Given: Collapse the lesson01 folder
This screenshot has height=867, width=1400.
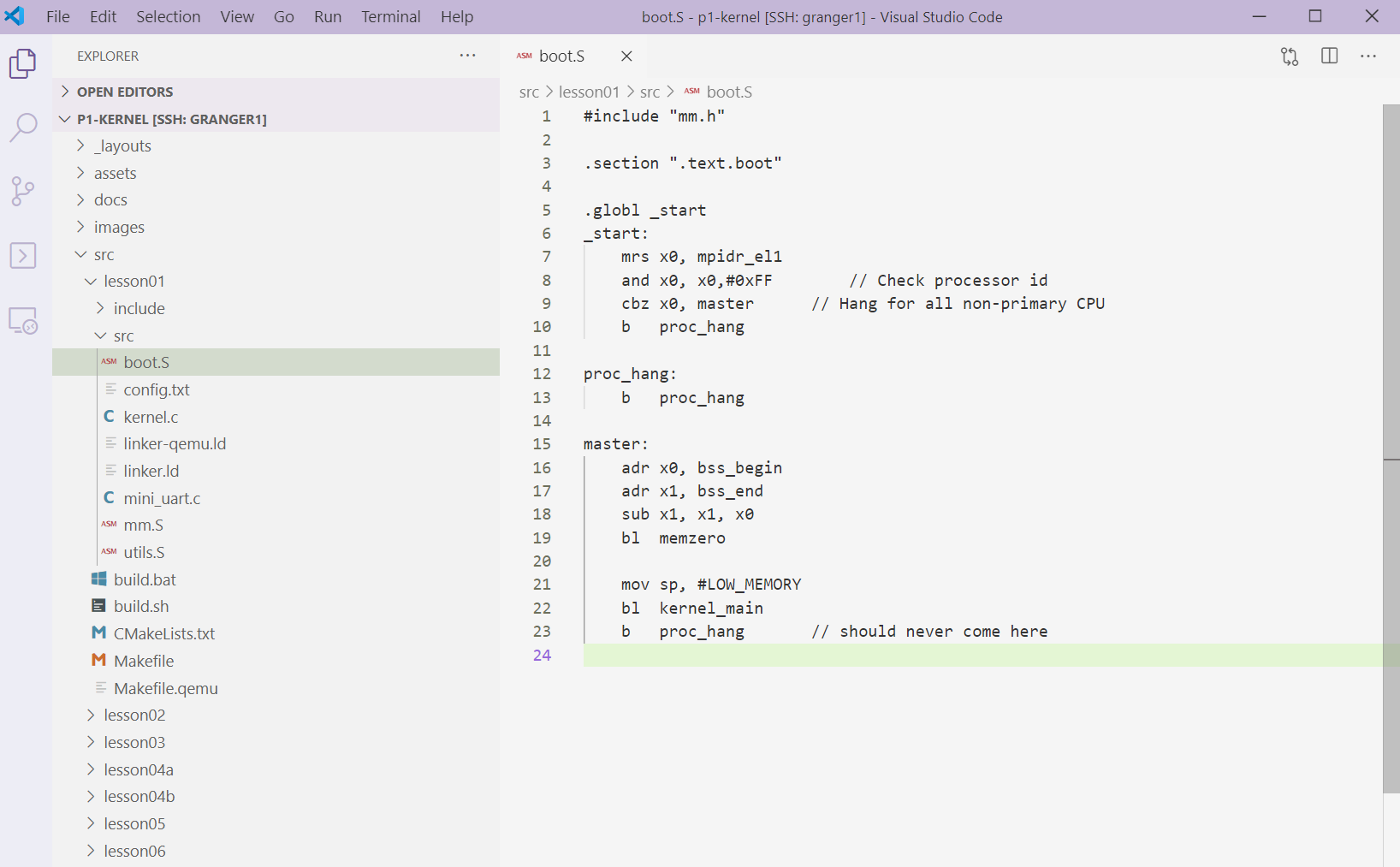Looking at the screenshot, I should [x=276, y=282].
